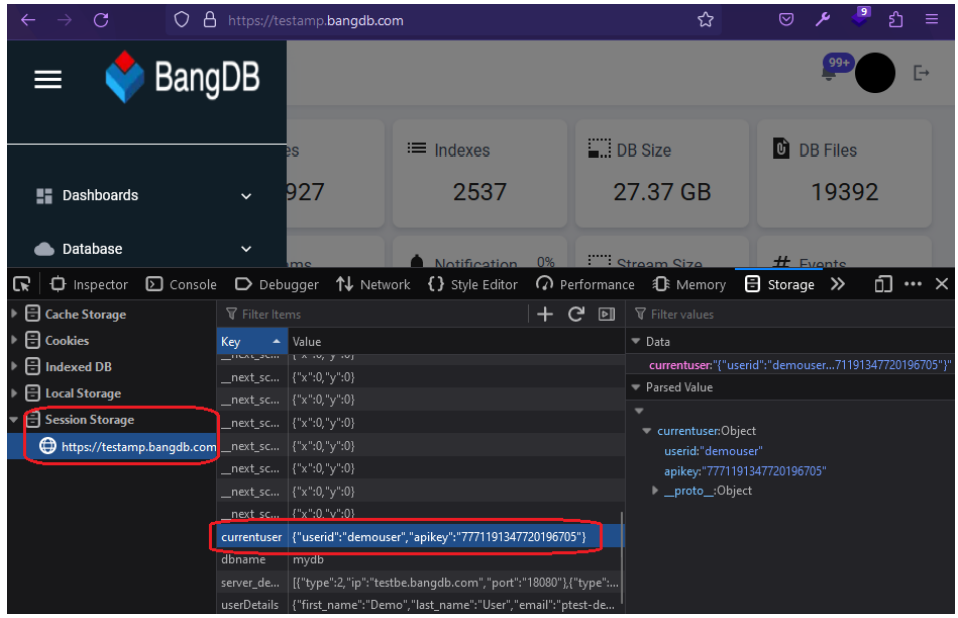Select the server_de... row
Viewport: 958px width, 618px height.
tap(419, 583)
